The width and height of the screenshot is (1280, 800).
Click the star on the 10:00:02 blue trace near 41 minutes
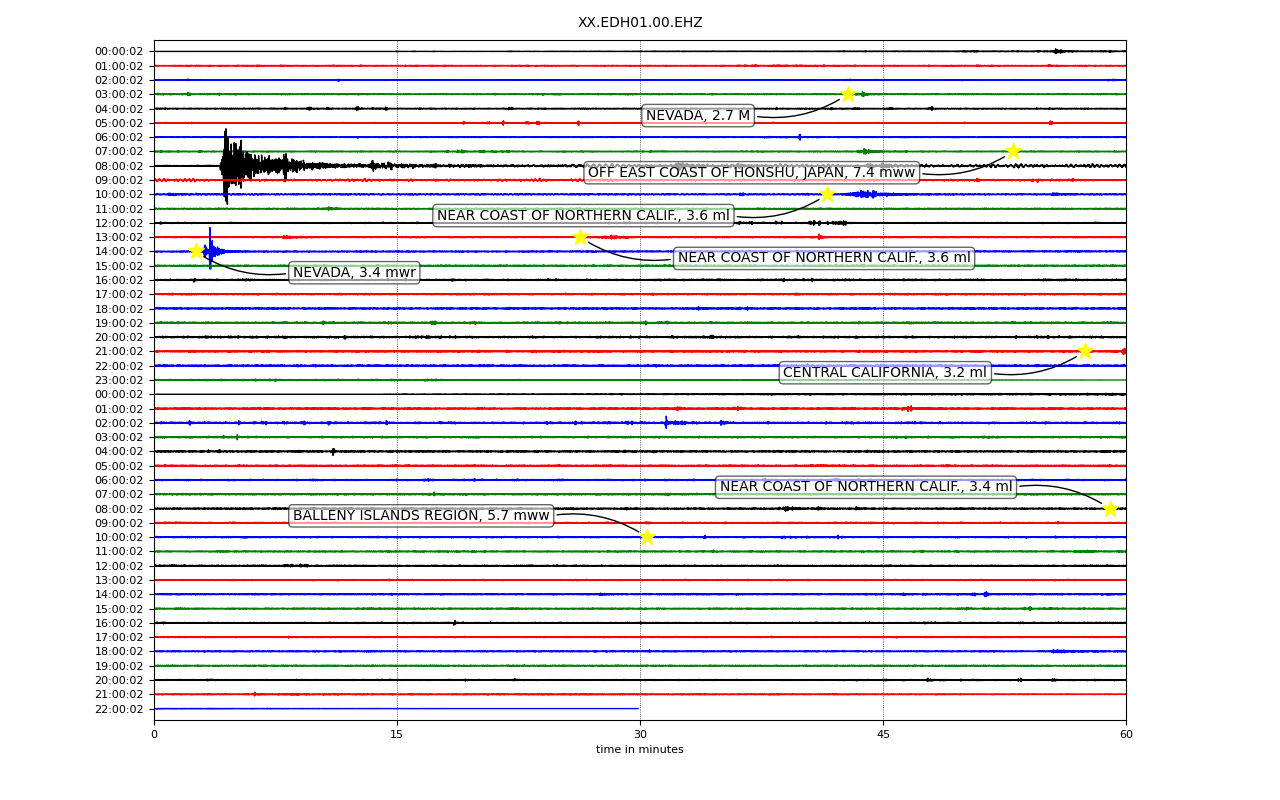[827, 194]
